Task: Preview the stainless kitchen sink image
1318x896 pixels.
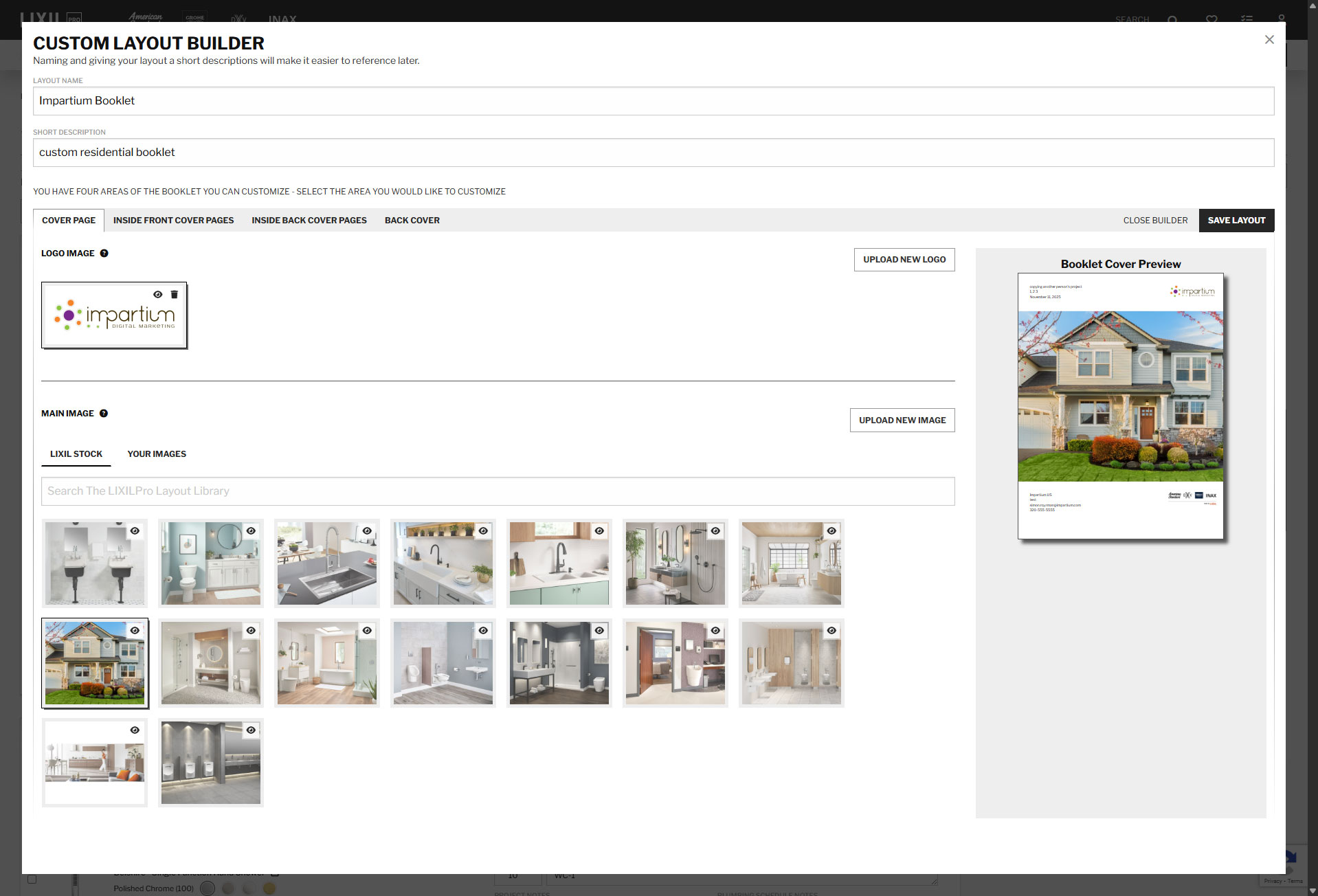Action: pyautogui.click(x=368, y=531)
